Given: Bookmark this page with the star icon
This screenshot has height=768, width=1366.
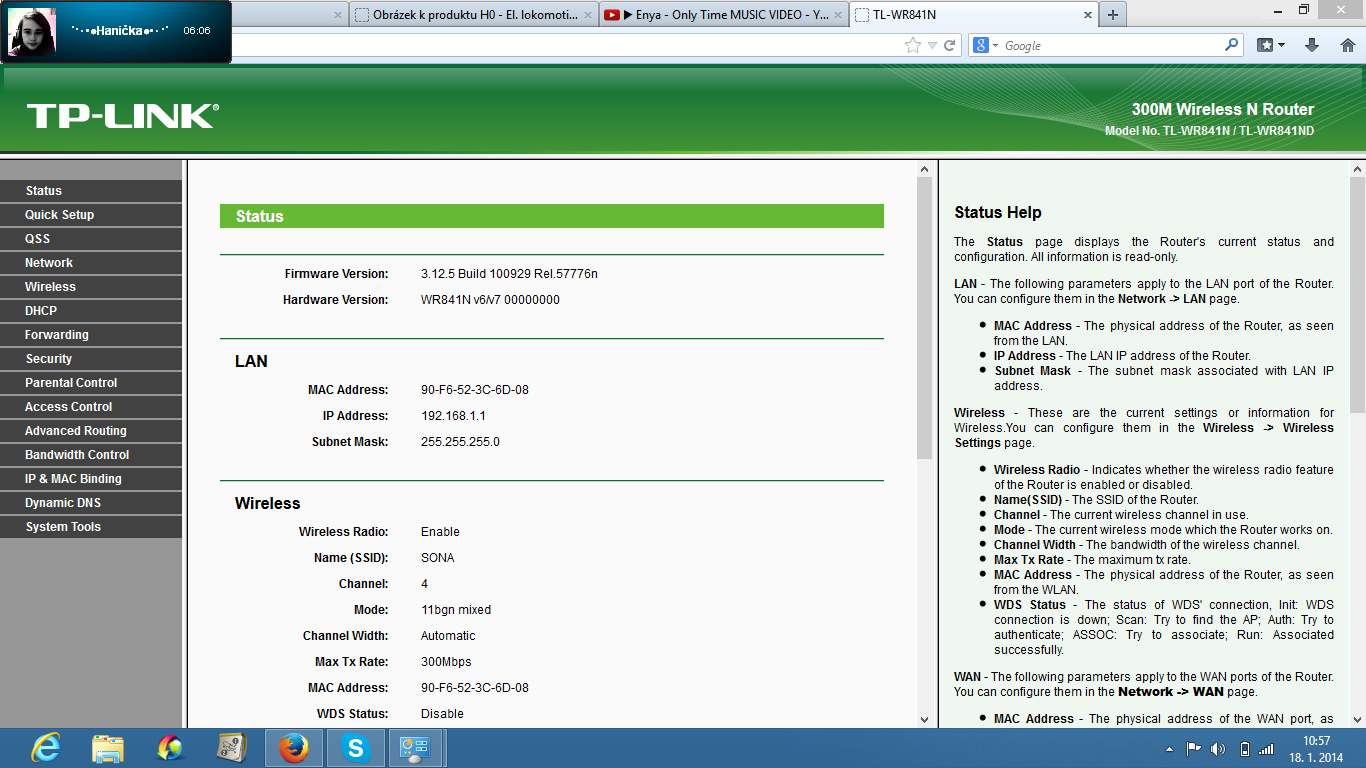Looking at the screenshot, I should pos(912,45).
